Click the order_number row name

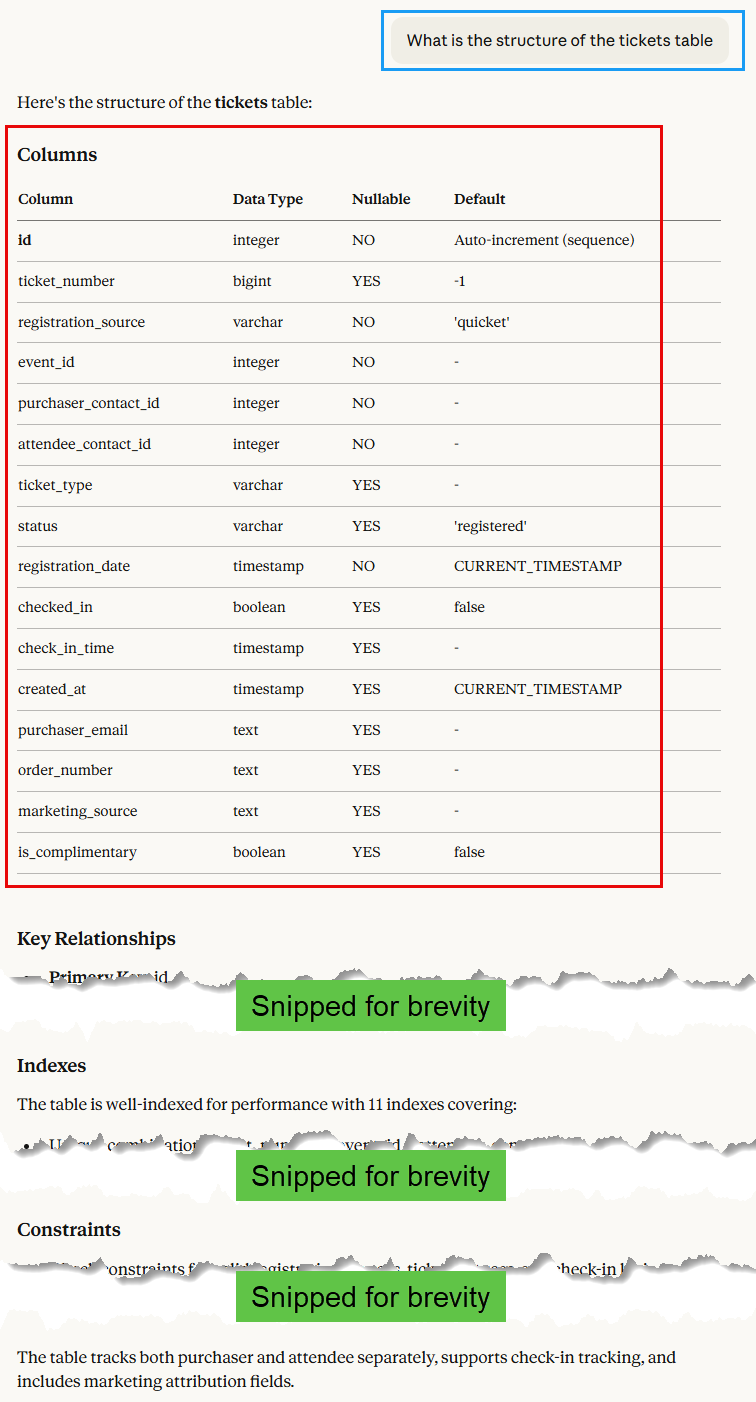click(x=65, y=770)
